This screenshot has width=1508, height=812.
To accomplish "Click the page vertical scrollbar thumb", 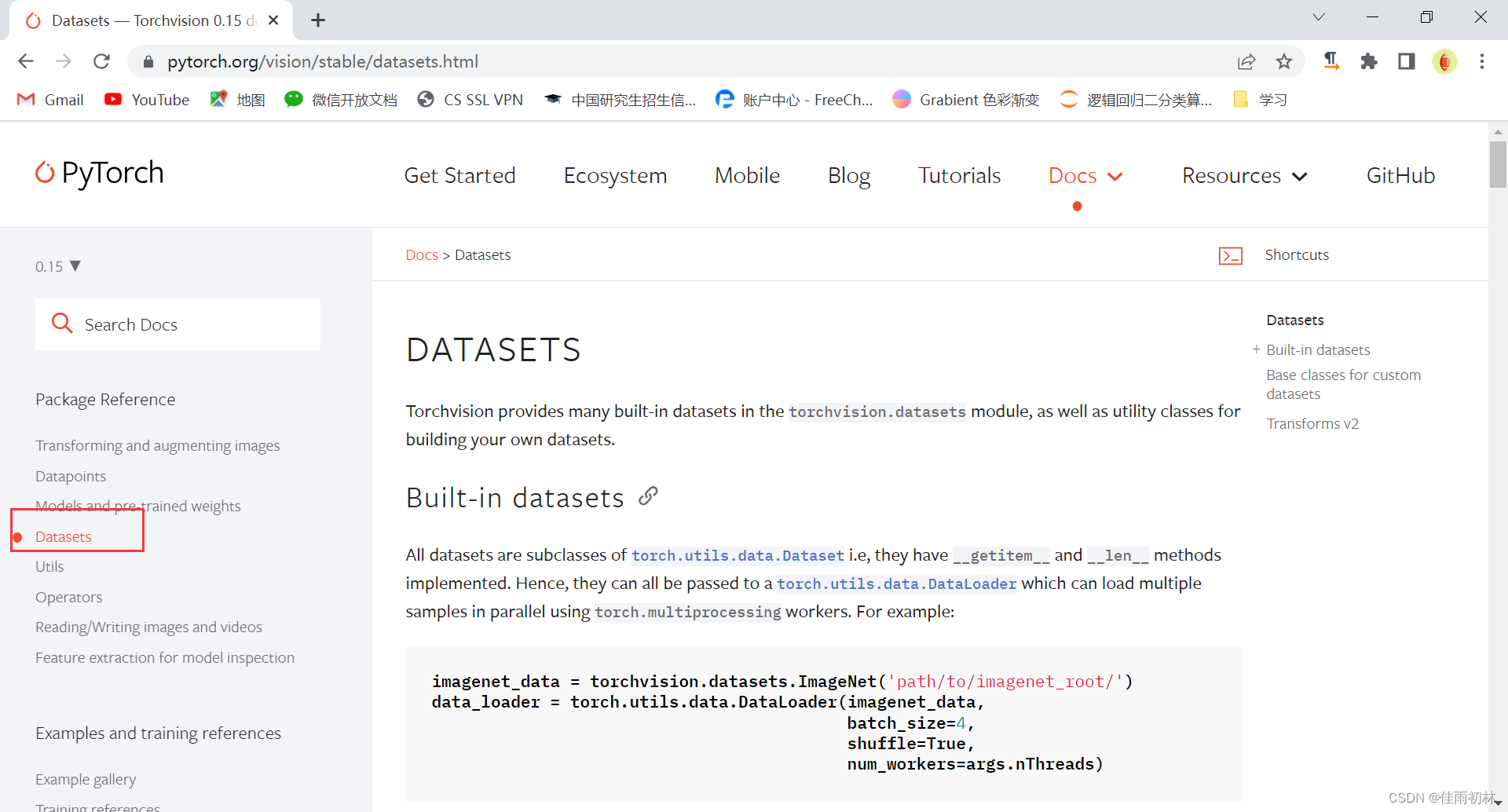I will coord(1498,164).
